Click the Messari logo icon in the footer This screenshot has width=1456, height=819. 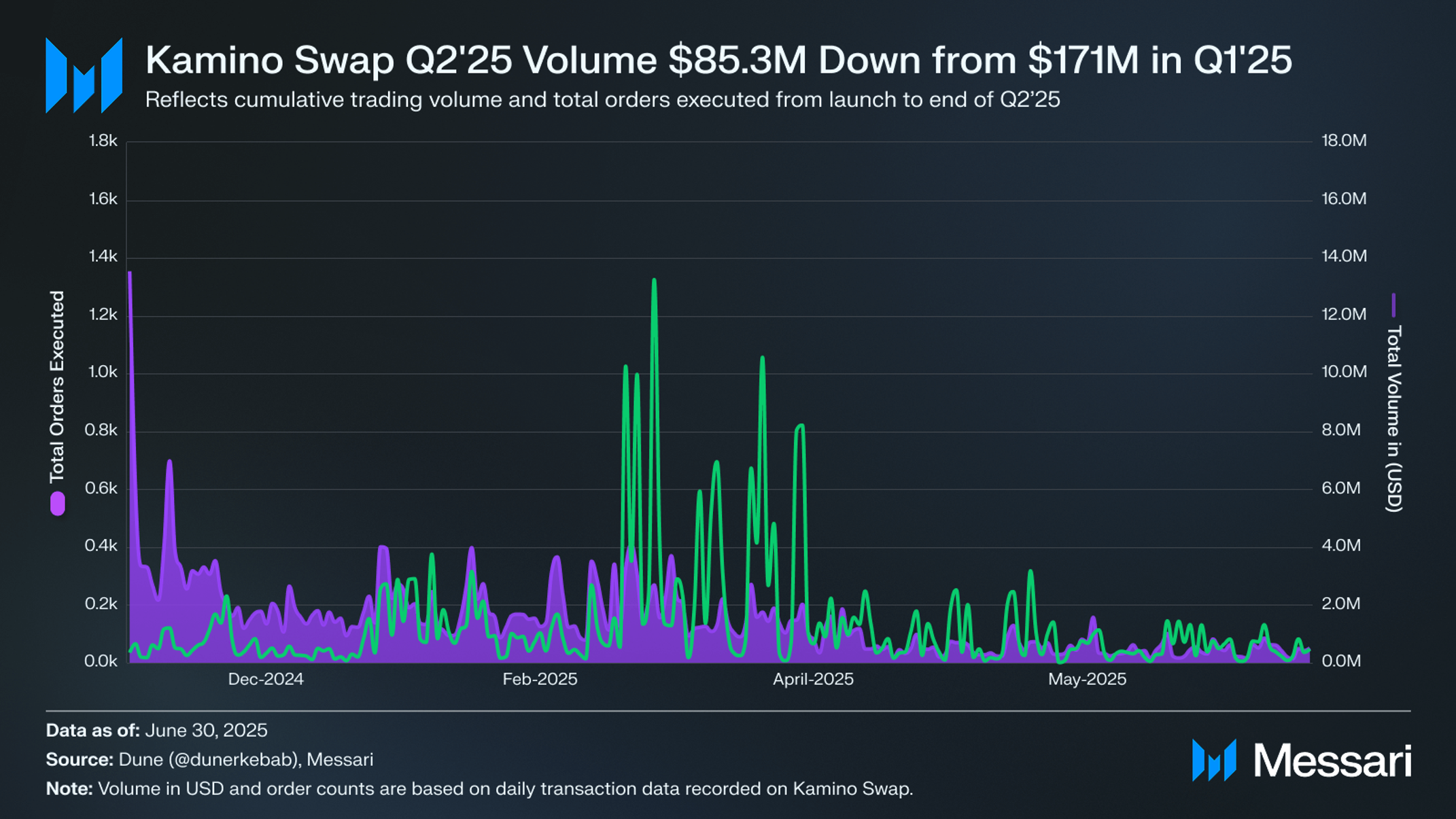click(1214, 760)
